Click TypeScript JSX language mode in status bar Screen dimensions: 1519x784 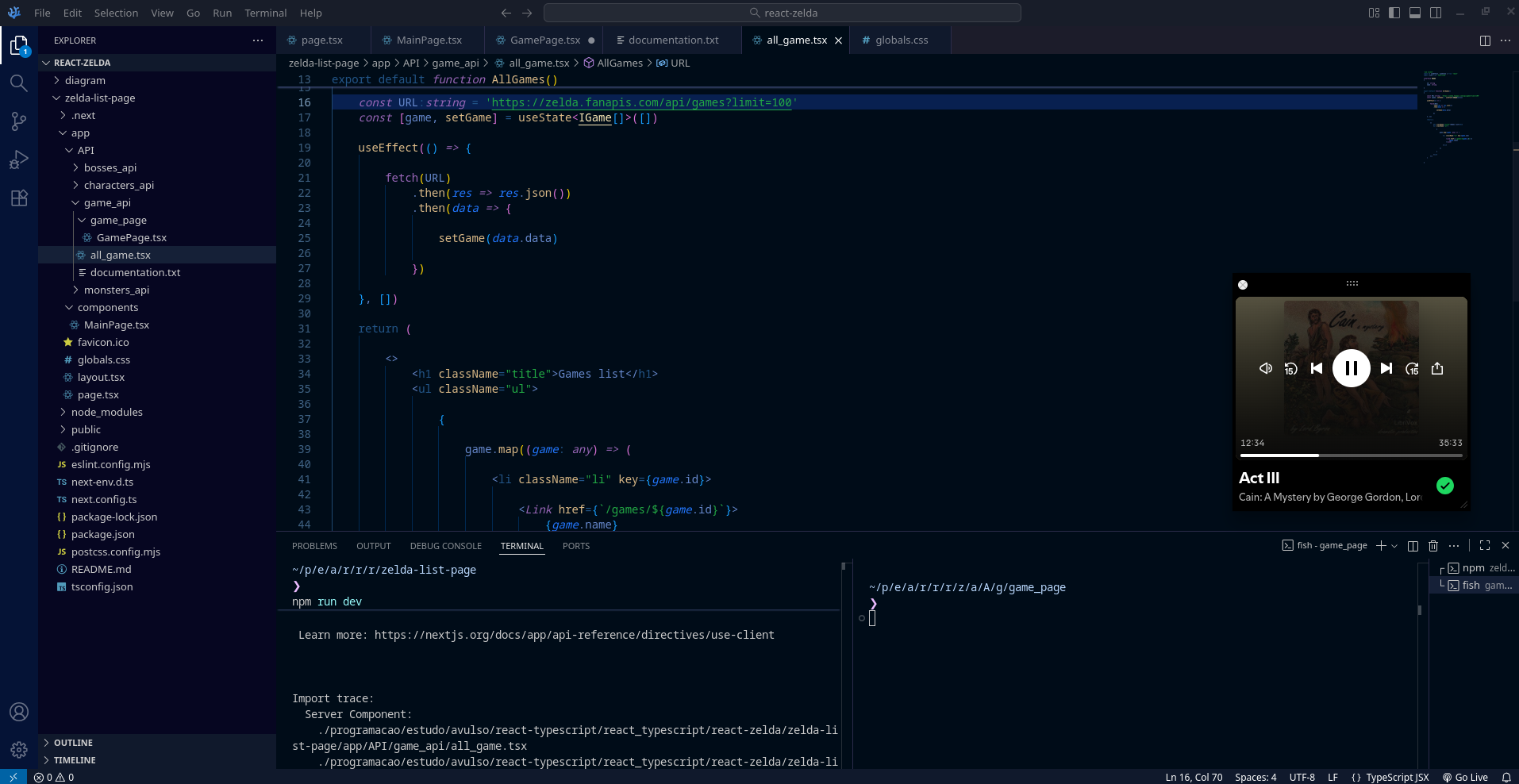(x=1397, y=778)
